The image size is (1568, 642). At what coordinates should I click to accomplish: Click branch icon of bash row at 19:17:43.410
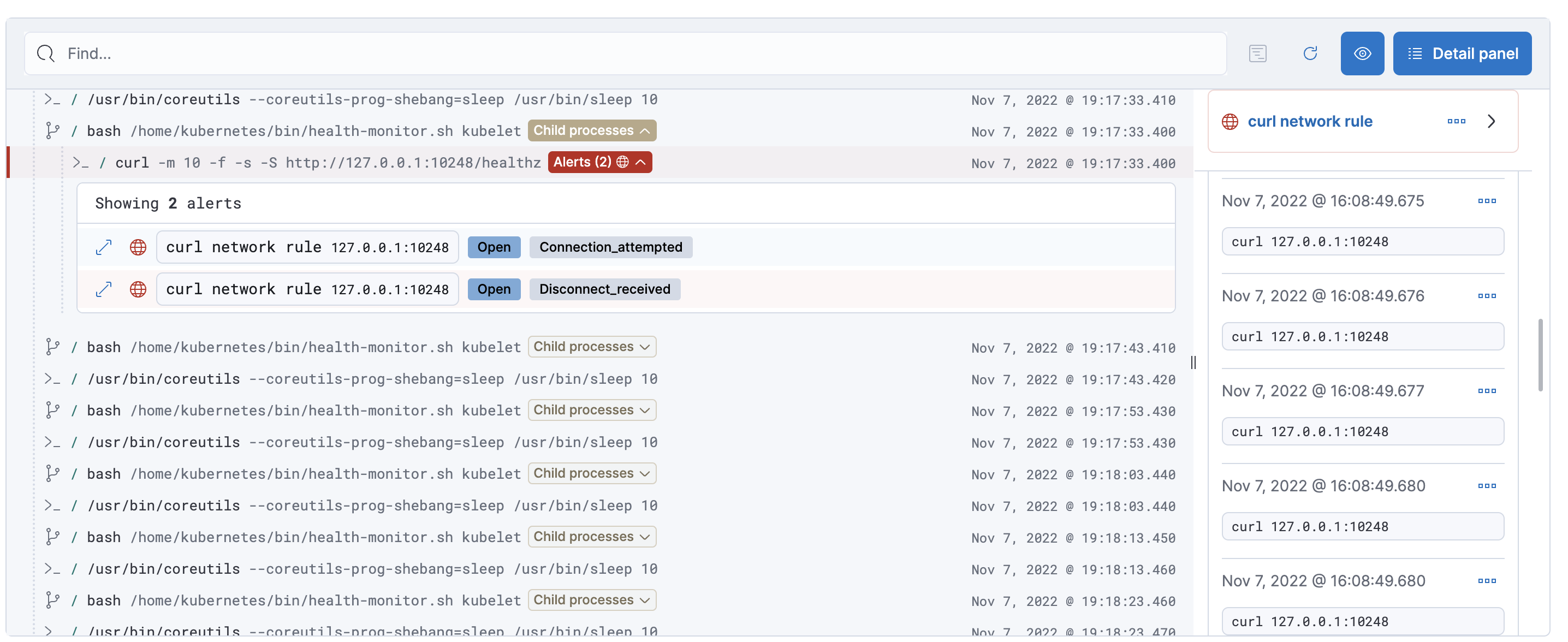point(53,347)
